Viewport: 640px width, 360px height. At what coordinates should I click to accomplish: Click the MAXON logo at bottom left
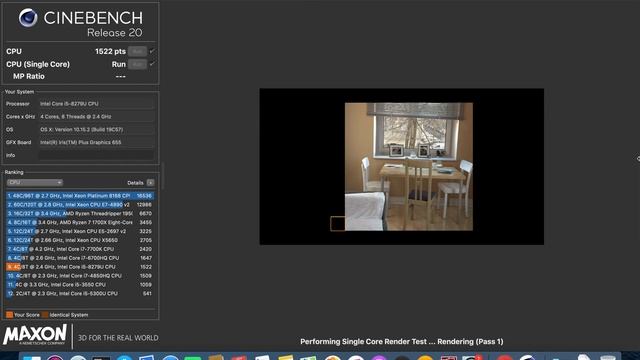[35, 335]
